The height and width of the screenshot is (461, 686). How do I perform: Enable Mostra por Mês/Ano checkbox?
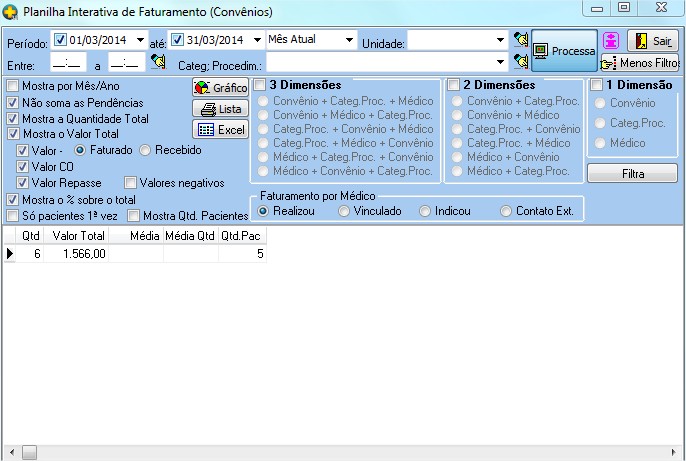point(13,87)
